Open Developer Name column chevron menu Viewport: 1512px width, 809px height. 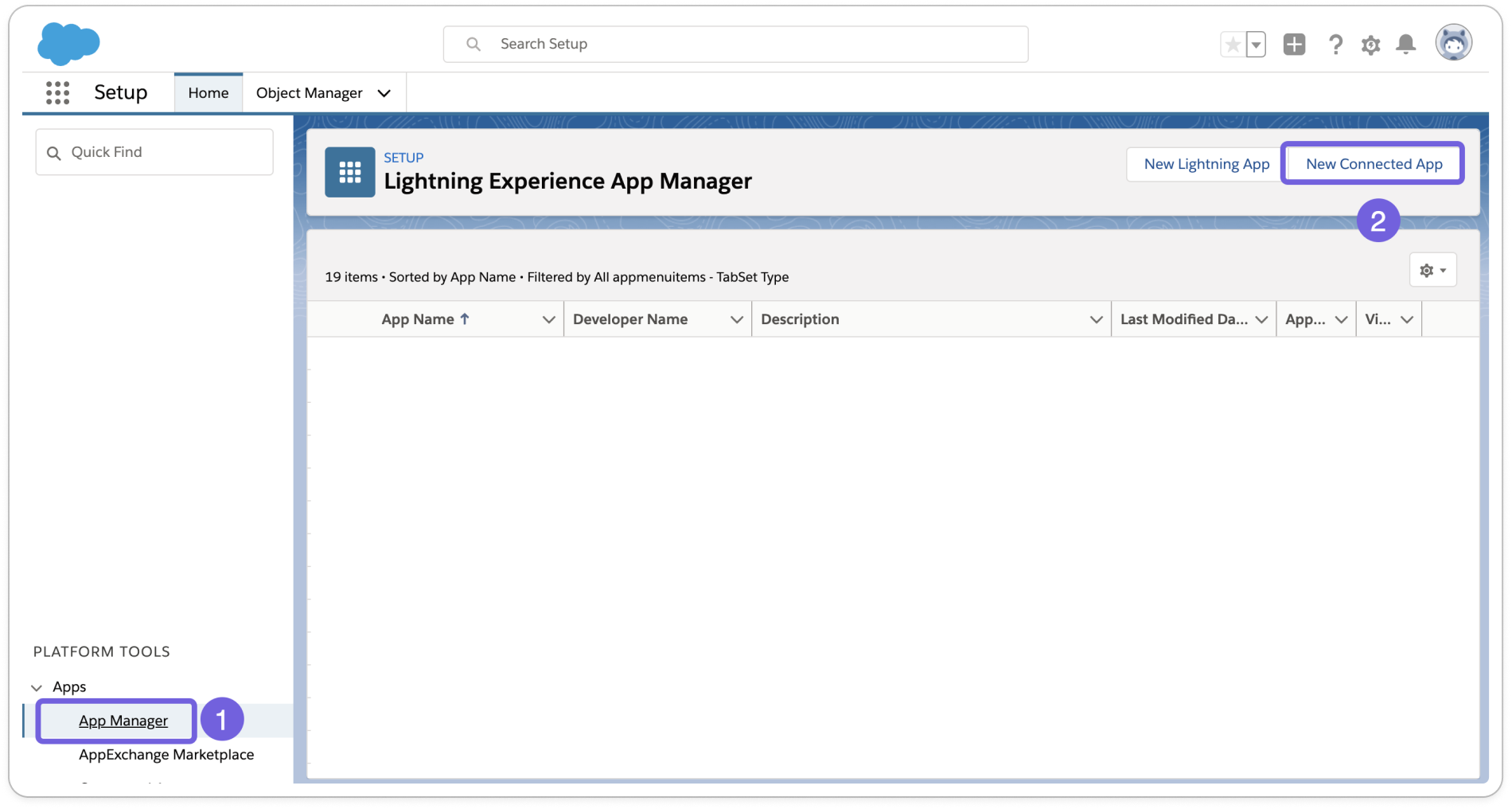737,319
